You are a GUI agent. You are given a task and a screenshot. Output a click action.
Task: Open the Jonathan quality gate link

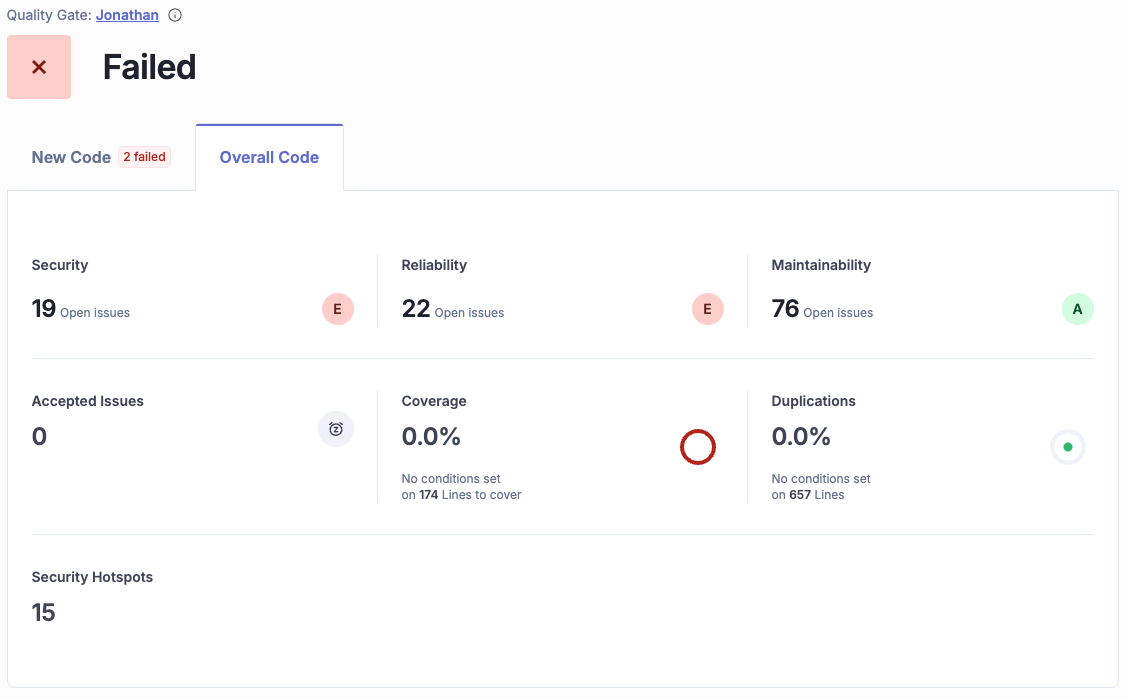[x=127, y=16]
